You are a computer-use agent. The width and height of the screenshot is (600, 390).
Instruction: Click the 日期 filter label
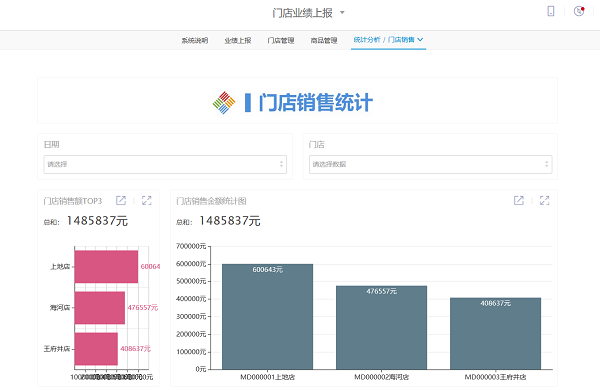click(52, 144)
